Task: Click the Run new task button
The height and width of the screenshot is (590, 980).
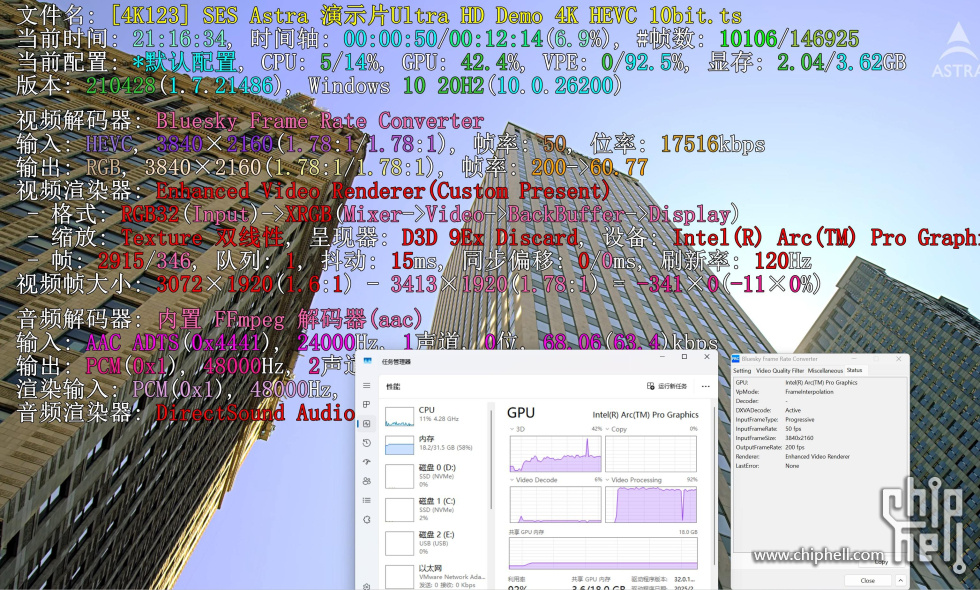Action: coord(667,385)
